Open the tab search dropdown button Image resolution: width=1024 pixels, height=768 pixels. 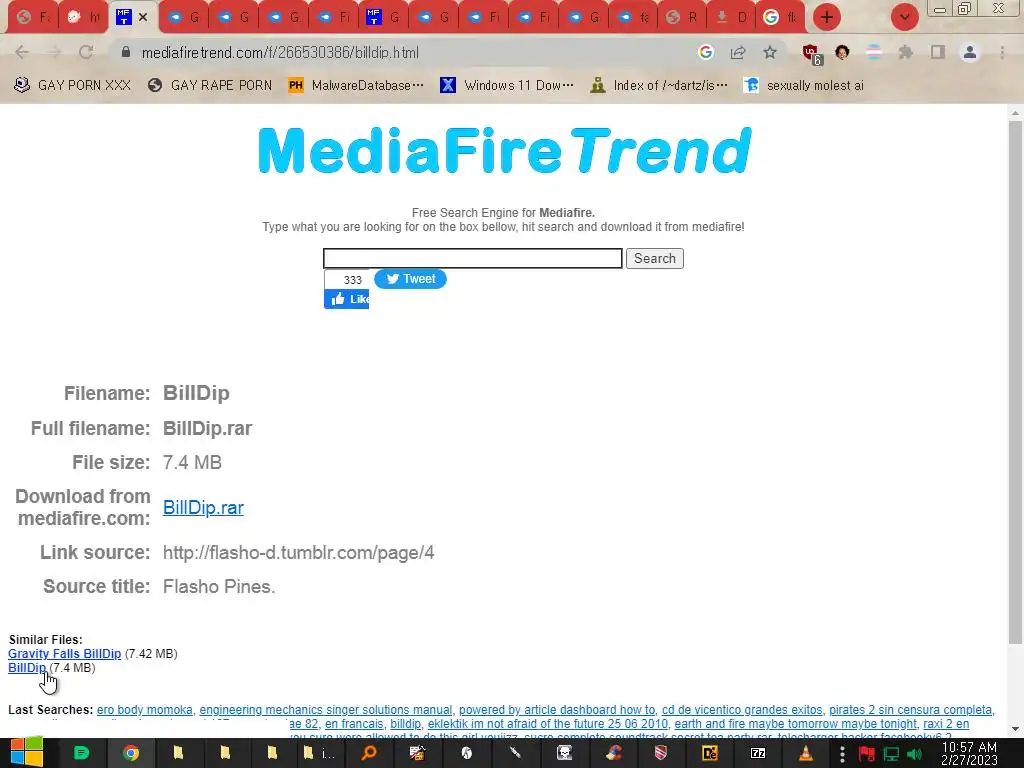pyautogui.click(x=904, y=17)
